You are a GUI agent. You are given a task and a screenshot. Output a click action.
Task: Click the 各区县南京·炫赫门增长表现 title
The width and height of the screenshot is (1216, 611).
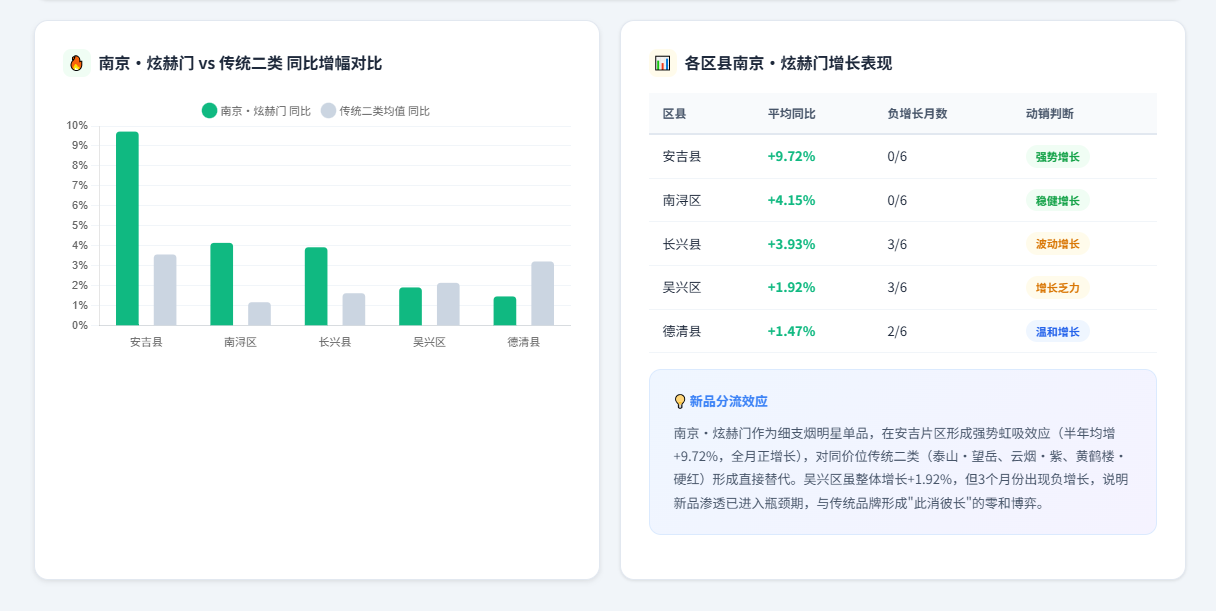788,63
